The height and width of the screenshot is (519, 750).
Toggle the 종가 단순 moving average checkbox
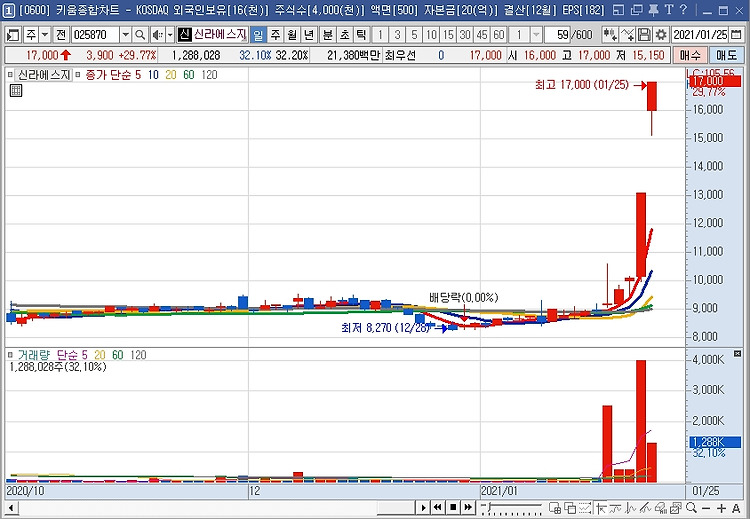(78, 75)
